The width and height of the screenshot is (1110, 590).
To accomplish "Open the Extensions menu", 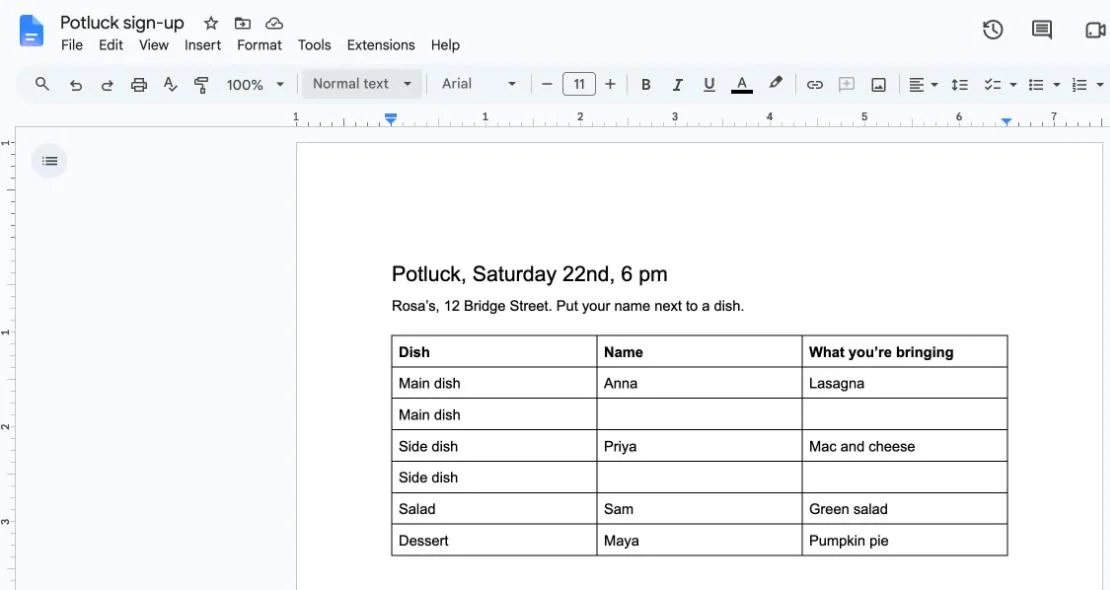I will pos(381,45).
